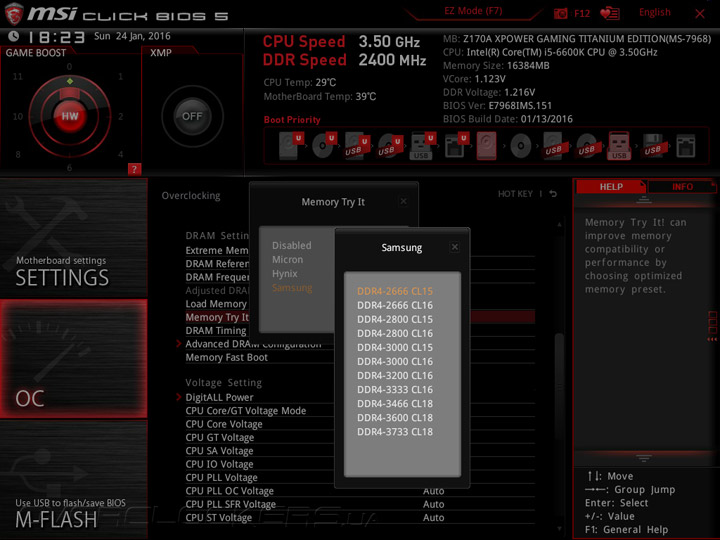Open Memory Fast Boot setting
This screenshot has width=720, height=540.
(x=226, y=357)
